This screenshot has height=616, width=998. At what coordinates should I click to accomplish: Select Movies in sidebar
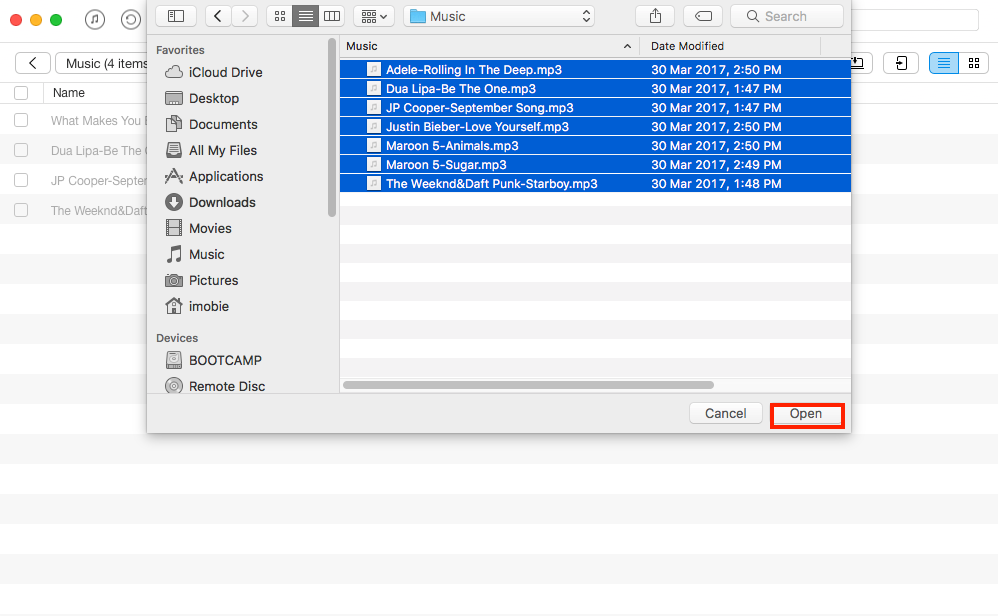pos(198,228)
